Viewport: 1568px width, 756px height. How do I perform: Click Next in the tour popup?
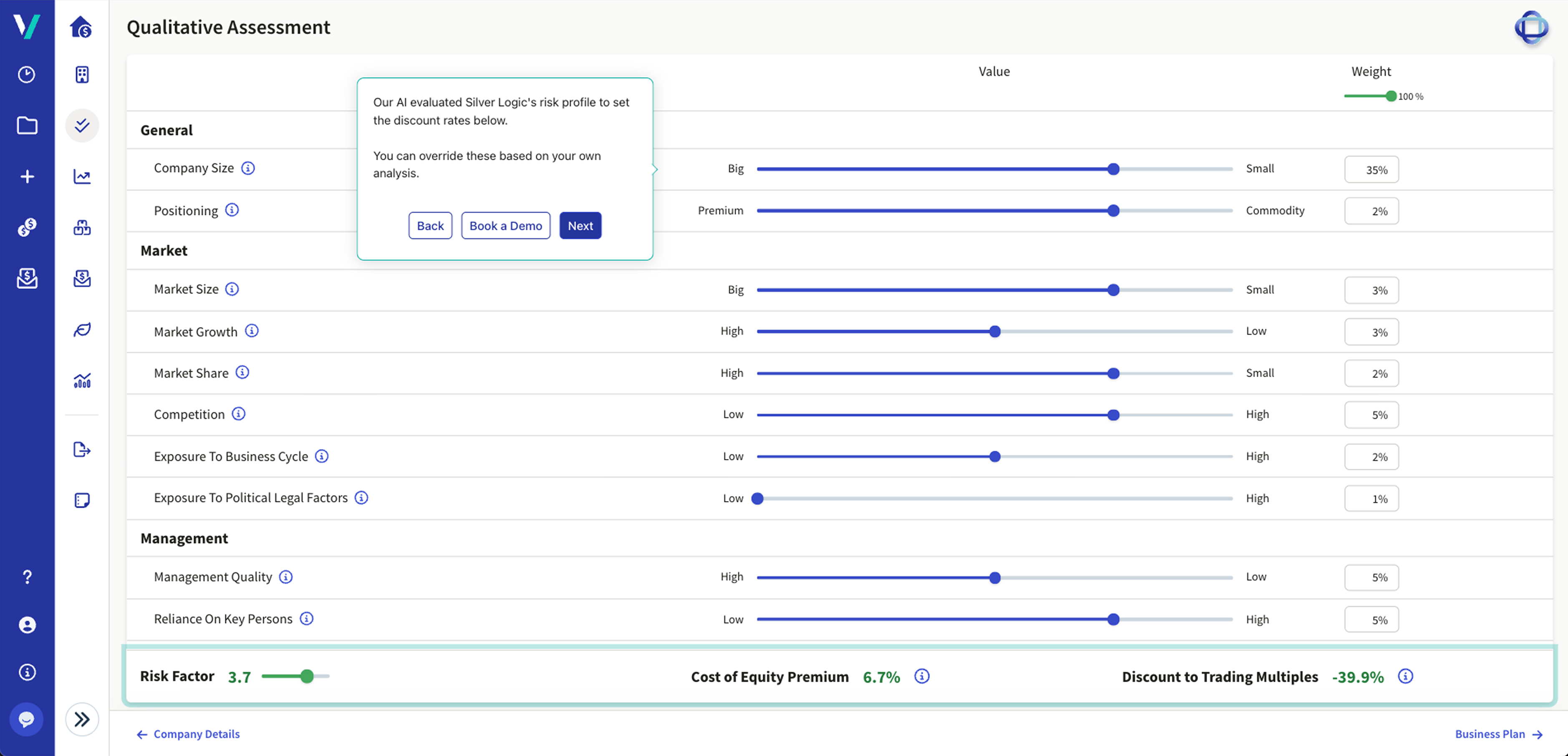click(580, 226)
